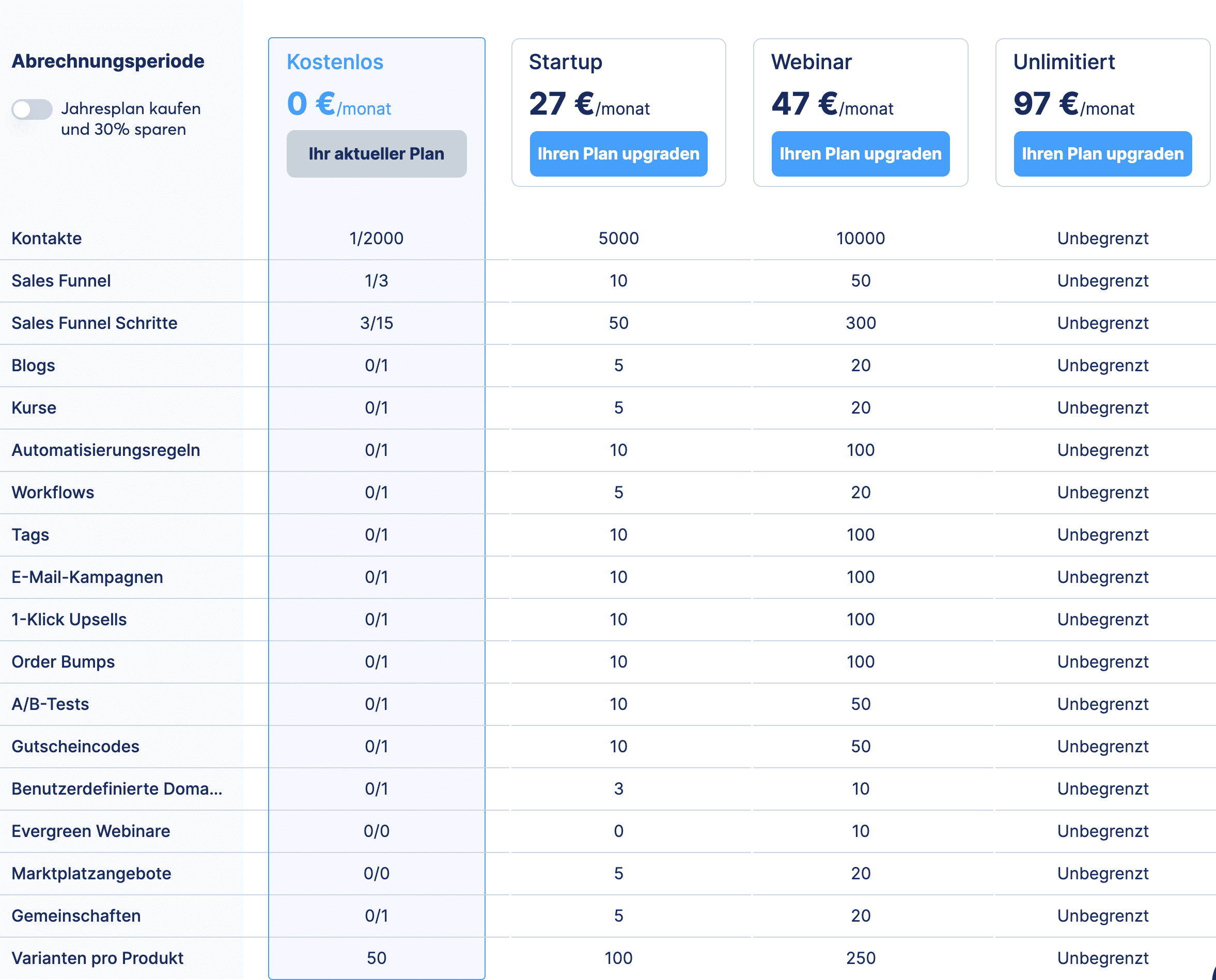
Task: Click the Kurse row label
Action: [34, 407]
